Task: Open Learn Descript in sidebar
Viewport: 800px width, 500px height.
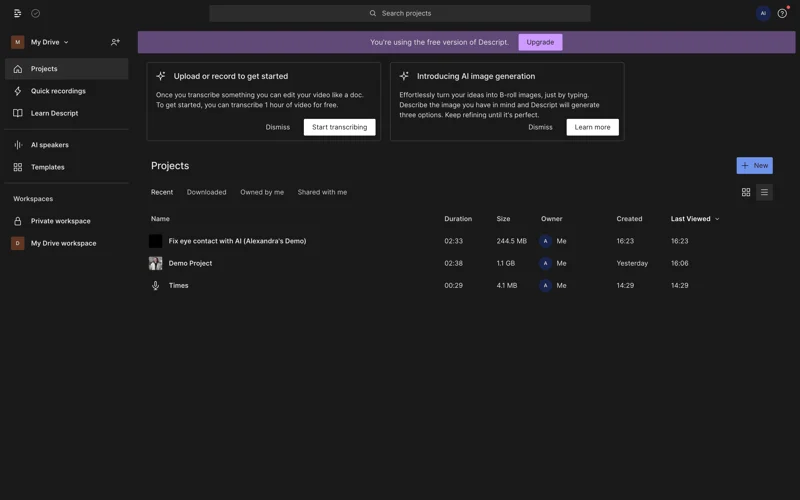Action: pos(66,113)
